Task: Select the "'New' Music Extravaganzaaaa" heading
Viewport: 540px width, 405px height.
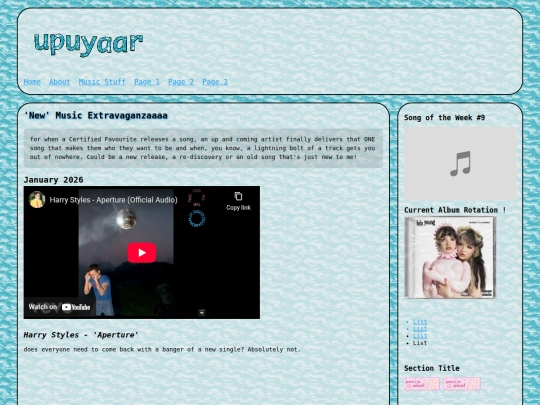Action: point(96,115)
